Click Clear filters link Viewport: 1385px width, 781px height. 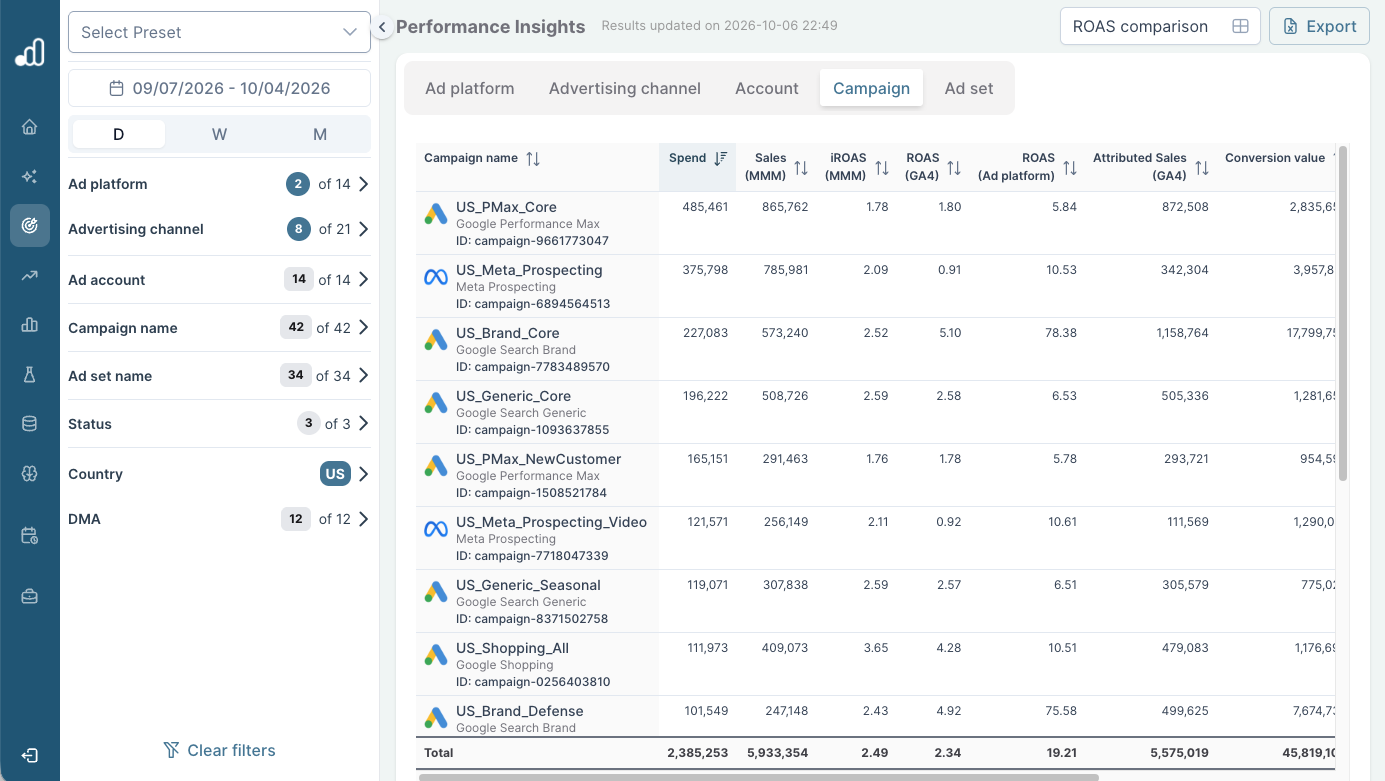(x=219, y=750)
